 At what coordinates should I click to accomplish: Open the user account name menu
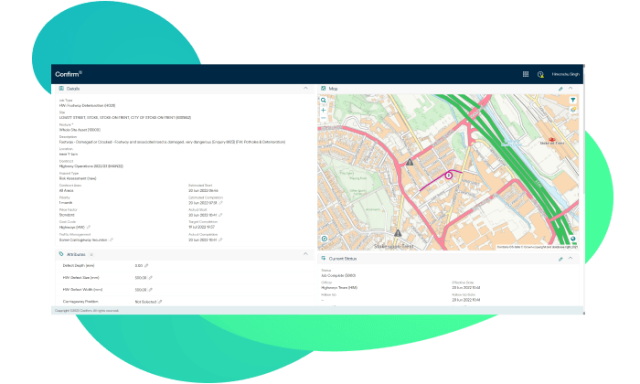(x=565, y=74)
